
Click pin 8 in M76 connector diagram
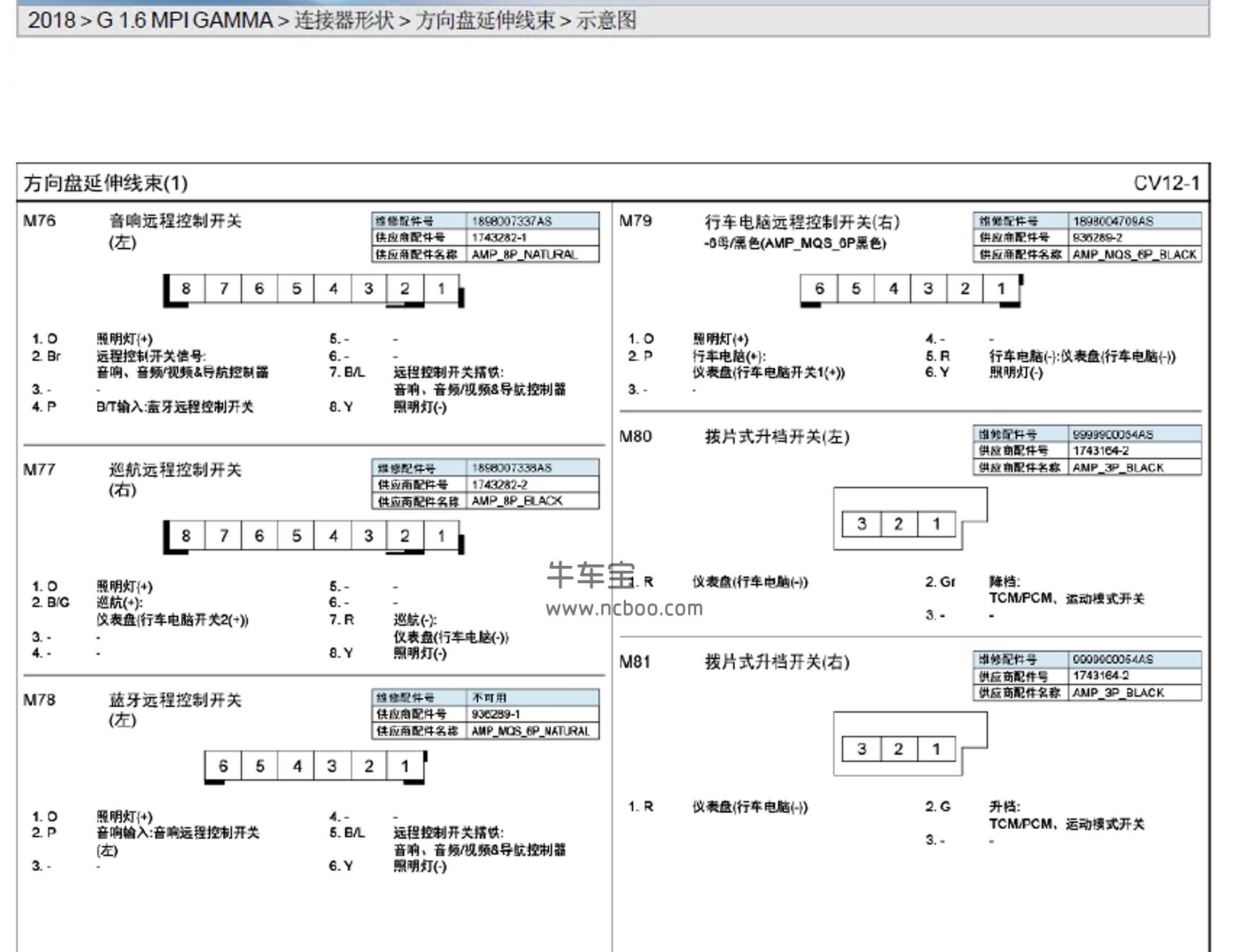pyautogui.click(x=186, y=288)
